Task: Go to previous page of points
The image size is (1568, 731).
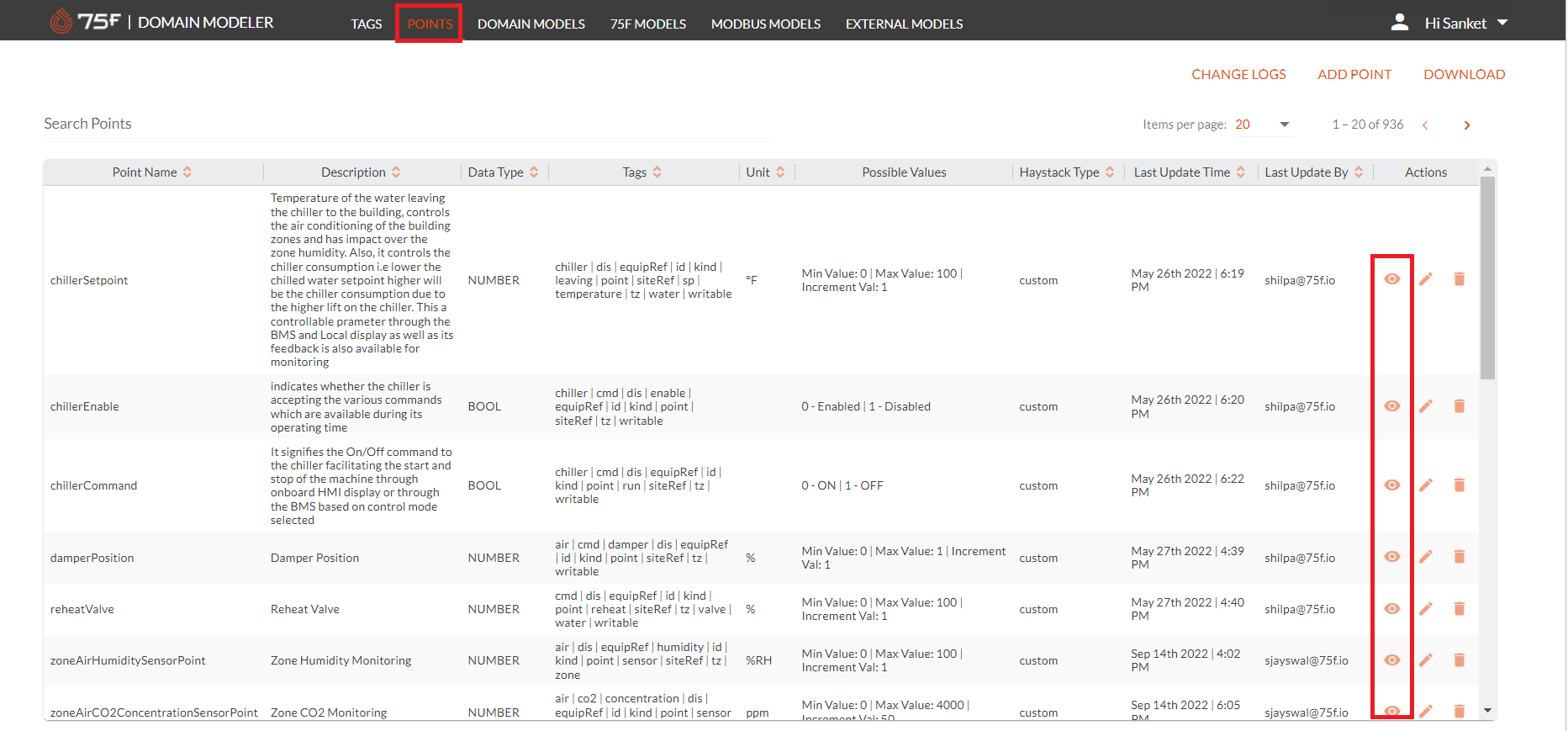Action: point(1425,125)
